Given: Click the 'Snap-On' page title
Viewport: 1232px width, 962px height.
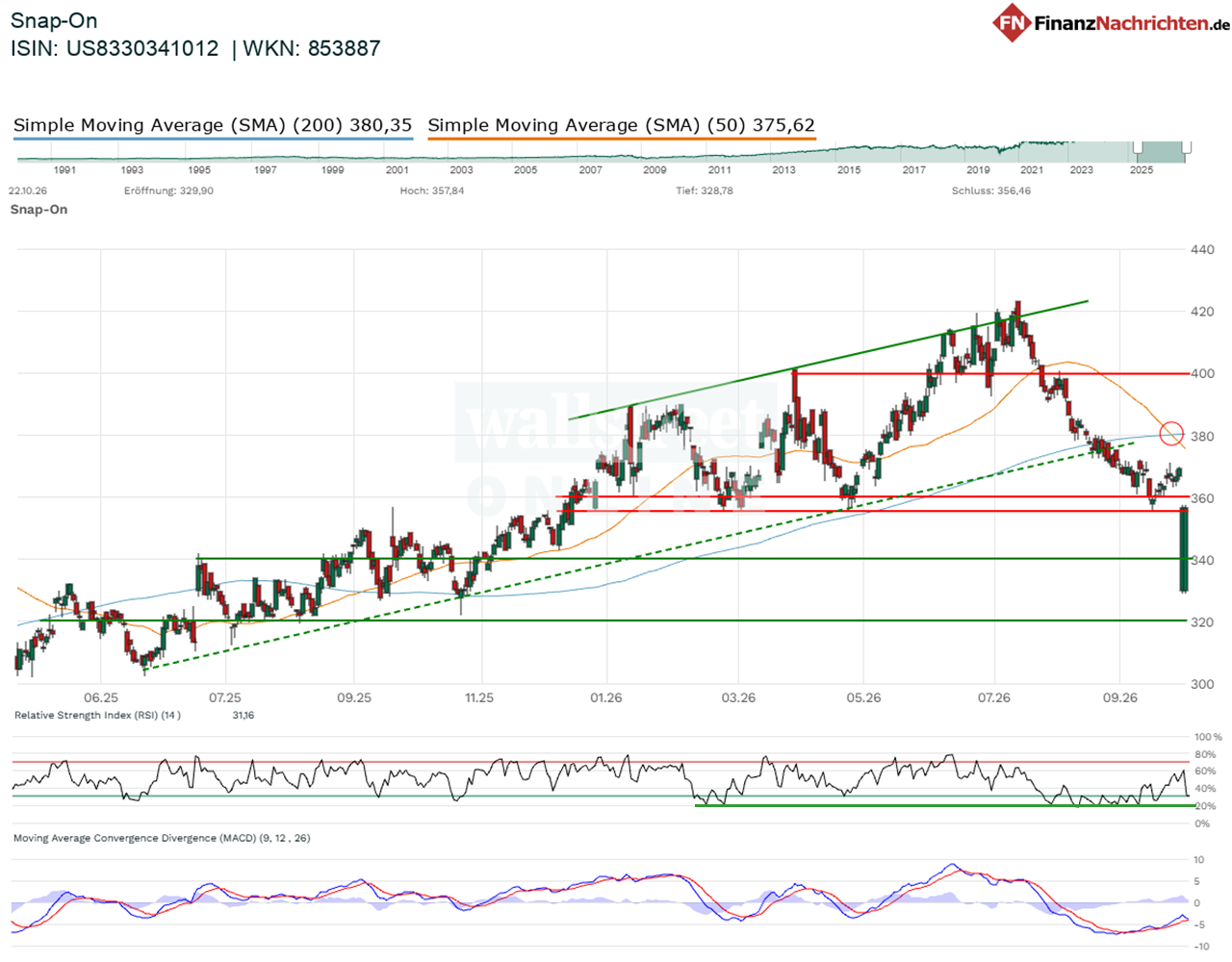Looking at the screenshot, I should pos(54,20).
